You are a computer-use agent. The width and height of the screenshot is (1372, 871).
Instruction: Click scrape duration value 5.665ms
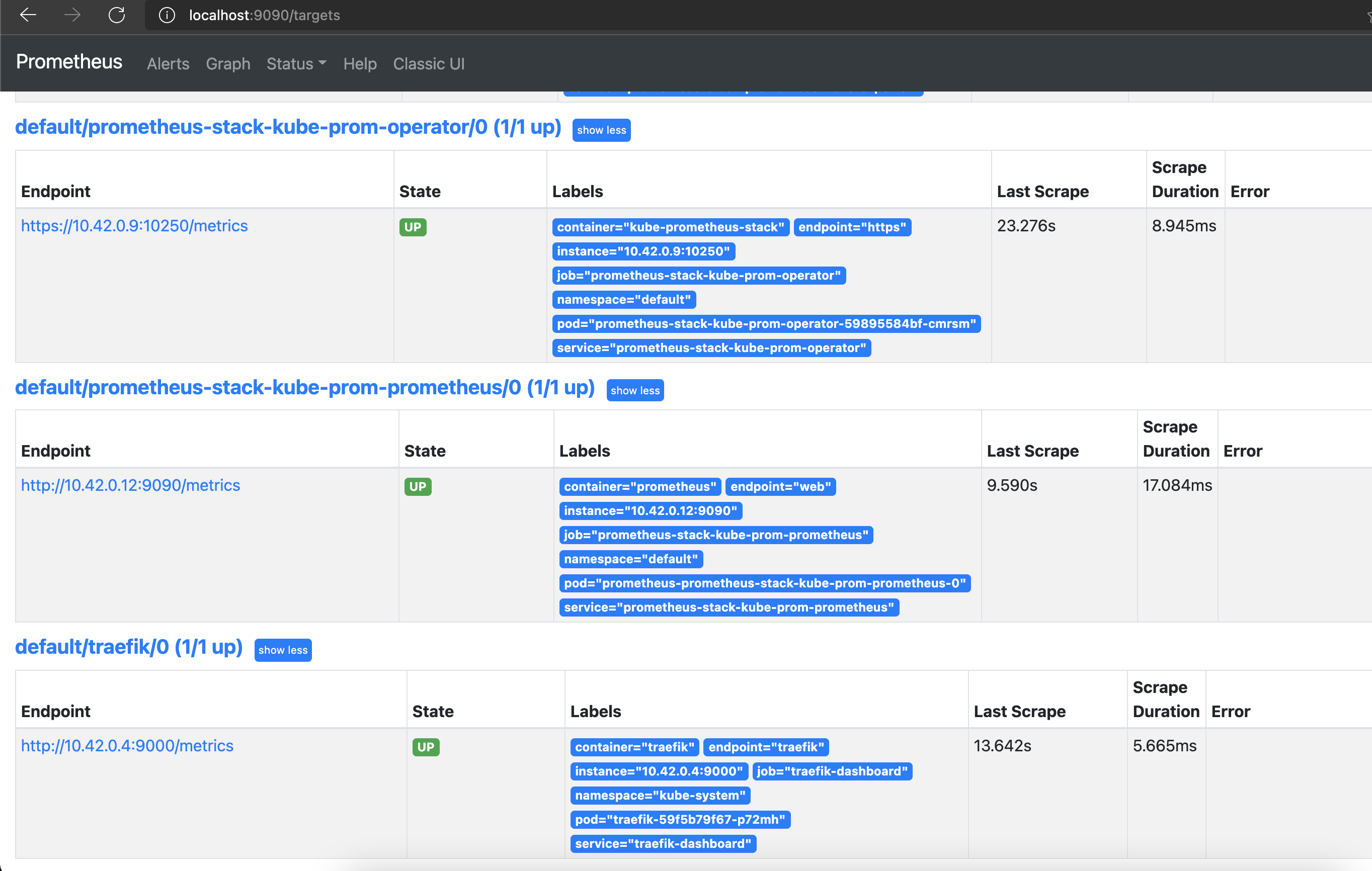pos(1165,746)
